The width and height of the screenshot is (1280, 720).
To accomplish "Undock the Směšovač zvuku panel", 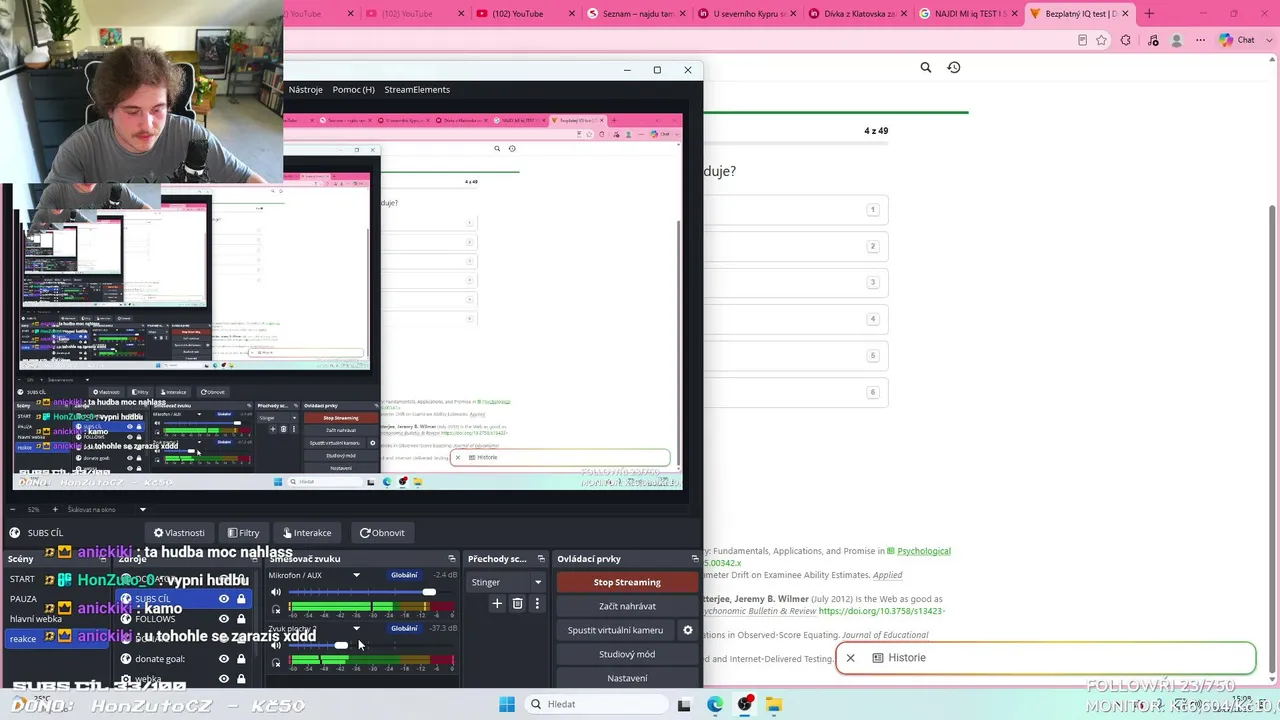I will click(x=452, y=559).
